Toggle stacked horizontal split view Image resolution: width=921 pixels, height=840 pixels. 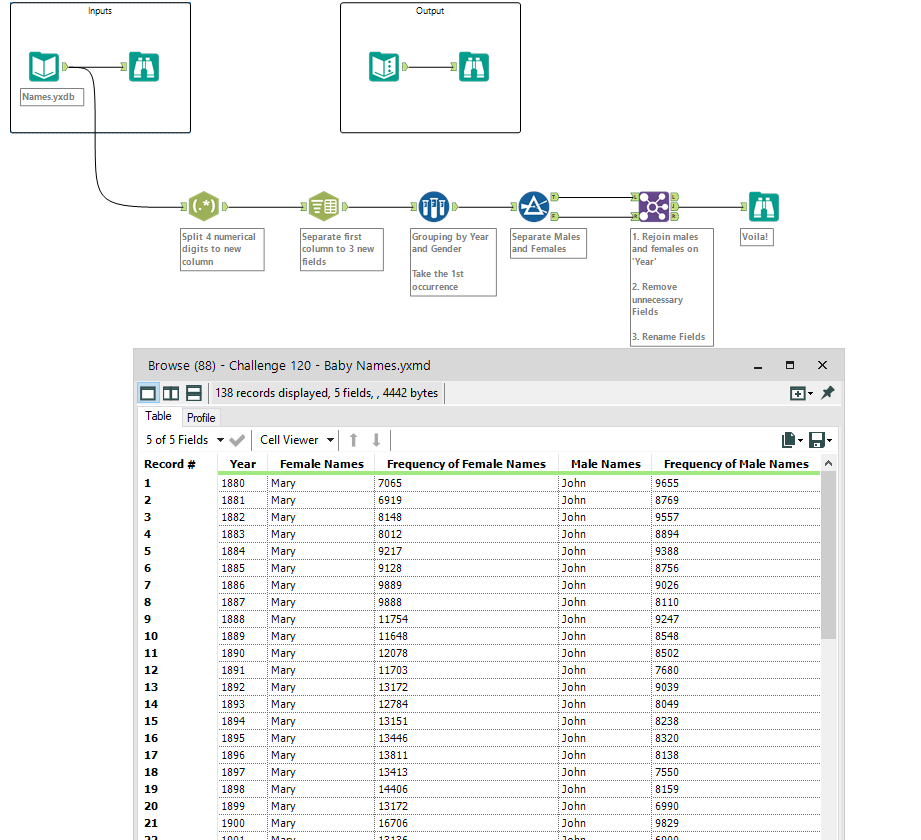pos(194,394)
